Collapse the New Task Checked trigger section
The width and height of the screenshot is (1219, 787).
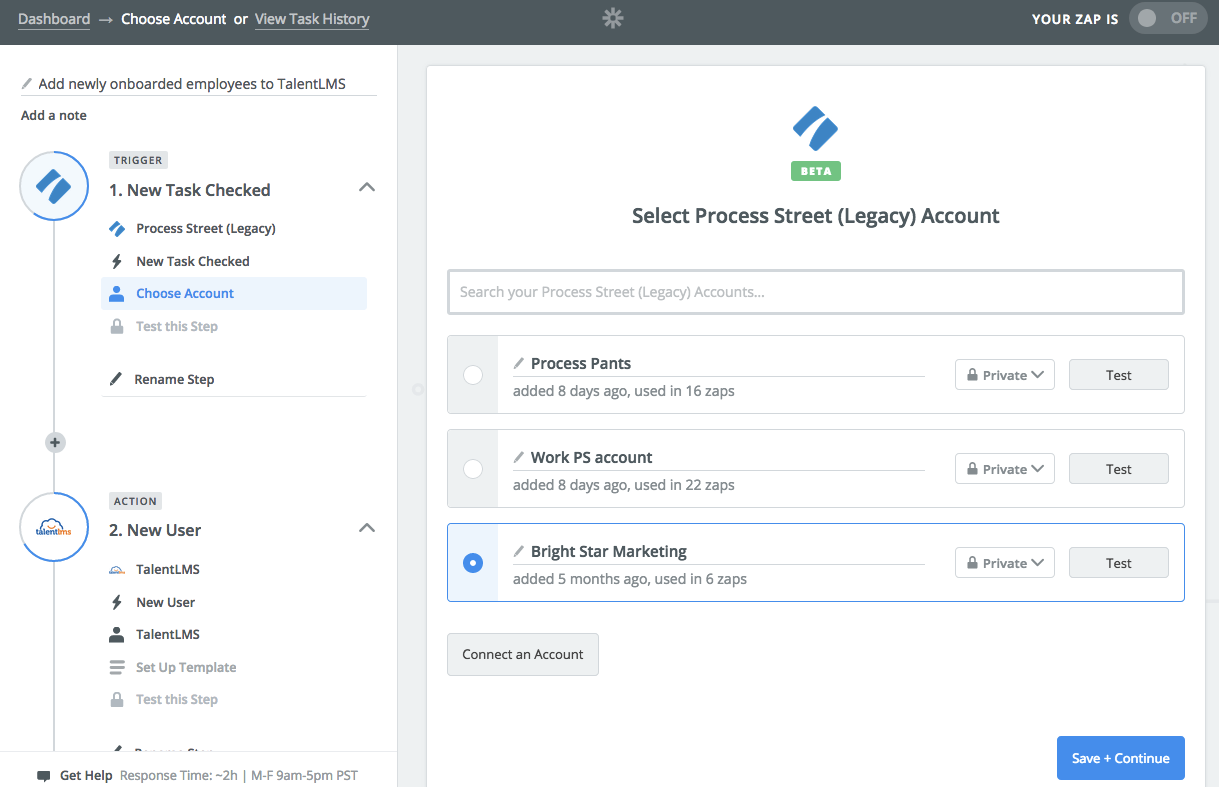(367, 187)
